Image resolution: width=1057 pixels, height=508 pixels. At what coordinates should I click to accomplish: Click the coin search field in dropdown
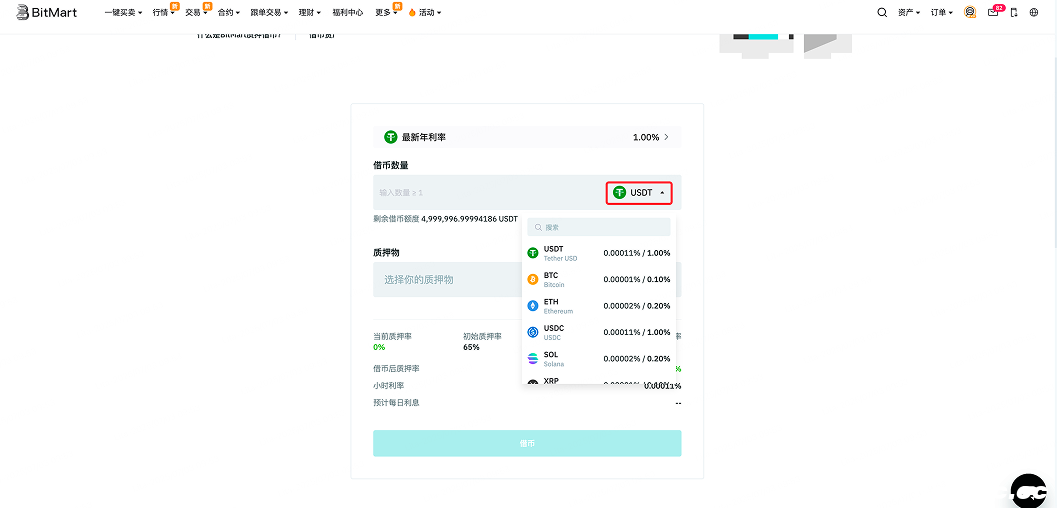pyautogui.click(x=600, y=227)
